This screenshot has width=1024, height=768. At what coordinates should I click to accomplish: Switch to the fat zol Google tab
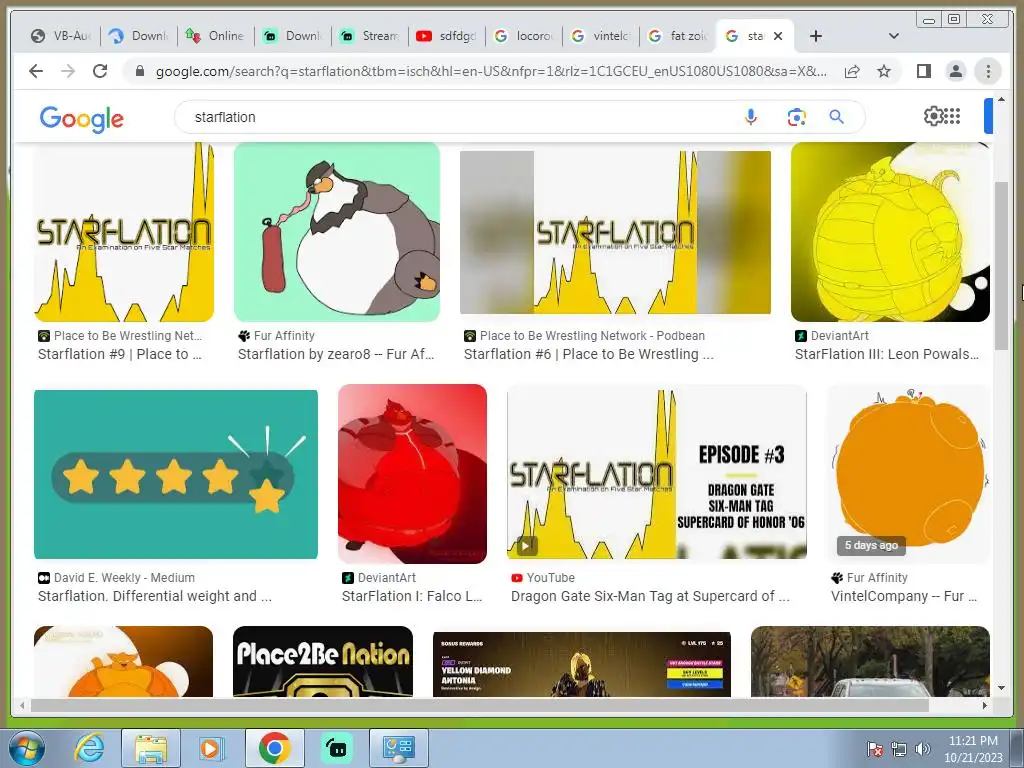(677, 36)
